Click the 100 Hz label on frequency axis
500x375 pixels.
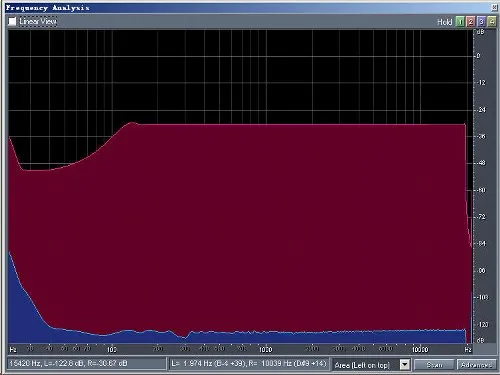112,349
